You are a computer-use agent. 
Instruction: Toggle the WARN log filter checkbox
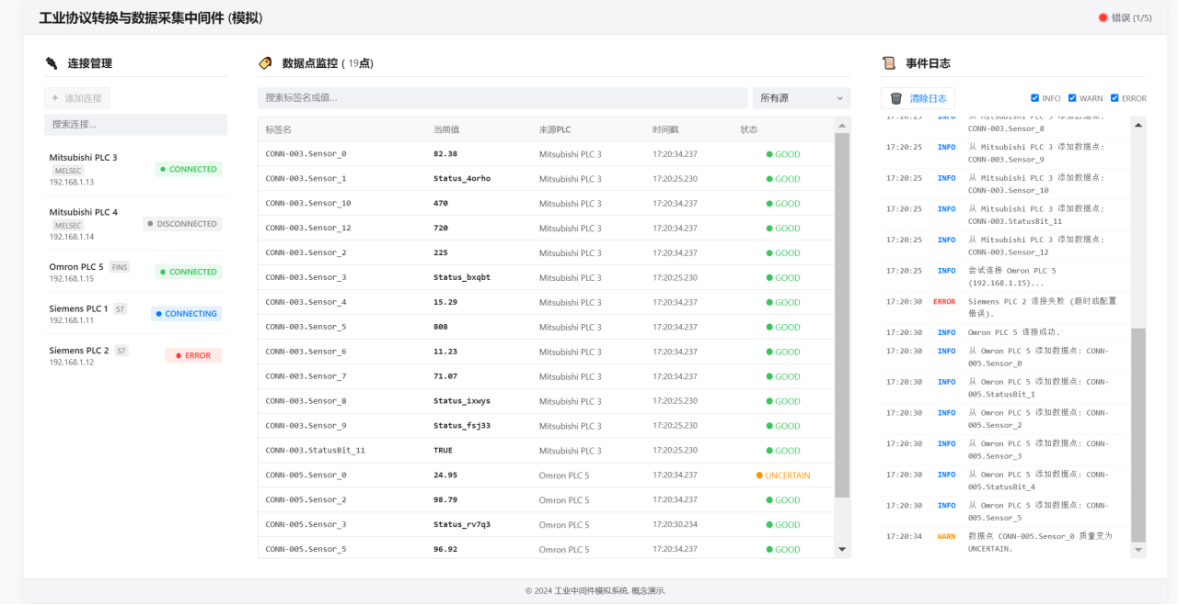point(1072,98)
